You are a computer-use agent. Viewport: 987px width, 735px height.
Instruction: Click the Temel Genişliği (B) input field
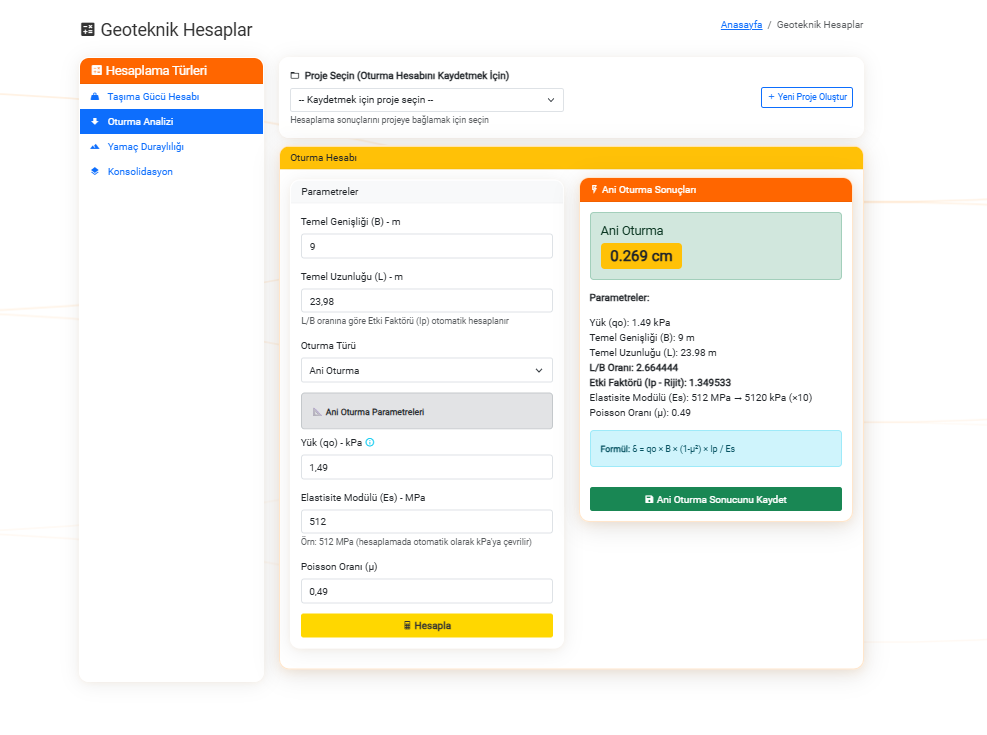pyautogui.click(x=427, y=246)
